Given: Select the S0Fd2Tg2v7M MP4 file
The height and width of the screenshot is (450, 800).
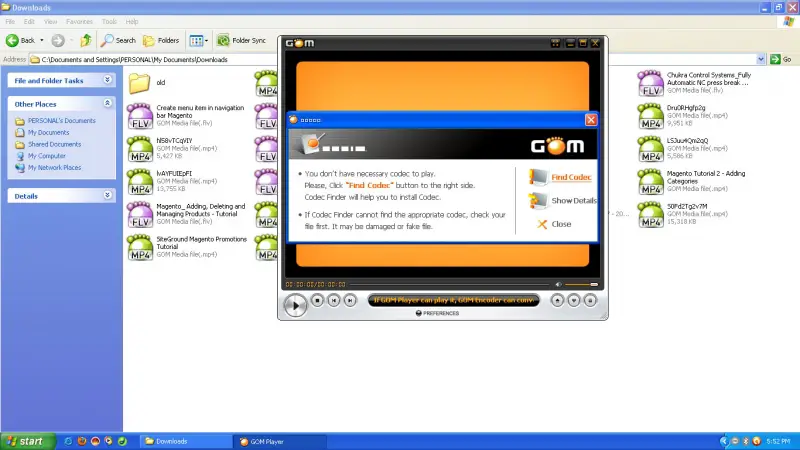Looking at the screenshot, I should pyautogui.click(x=683, y=214).
